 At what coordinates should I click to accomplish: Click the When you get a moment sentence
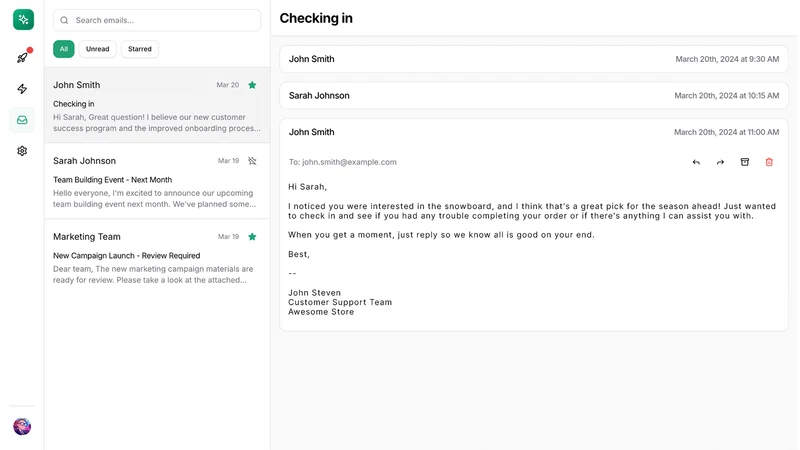[x=441, y=235]
